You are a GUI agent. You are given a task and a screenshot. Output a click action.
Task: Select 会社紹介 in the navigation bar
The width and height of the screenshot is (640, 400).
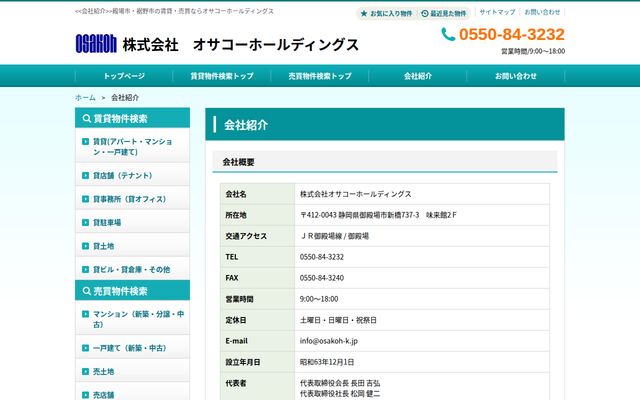click(418, 76)
